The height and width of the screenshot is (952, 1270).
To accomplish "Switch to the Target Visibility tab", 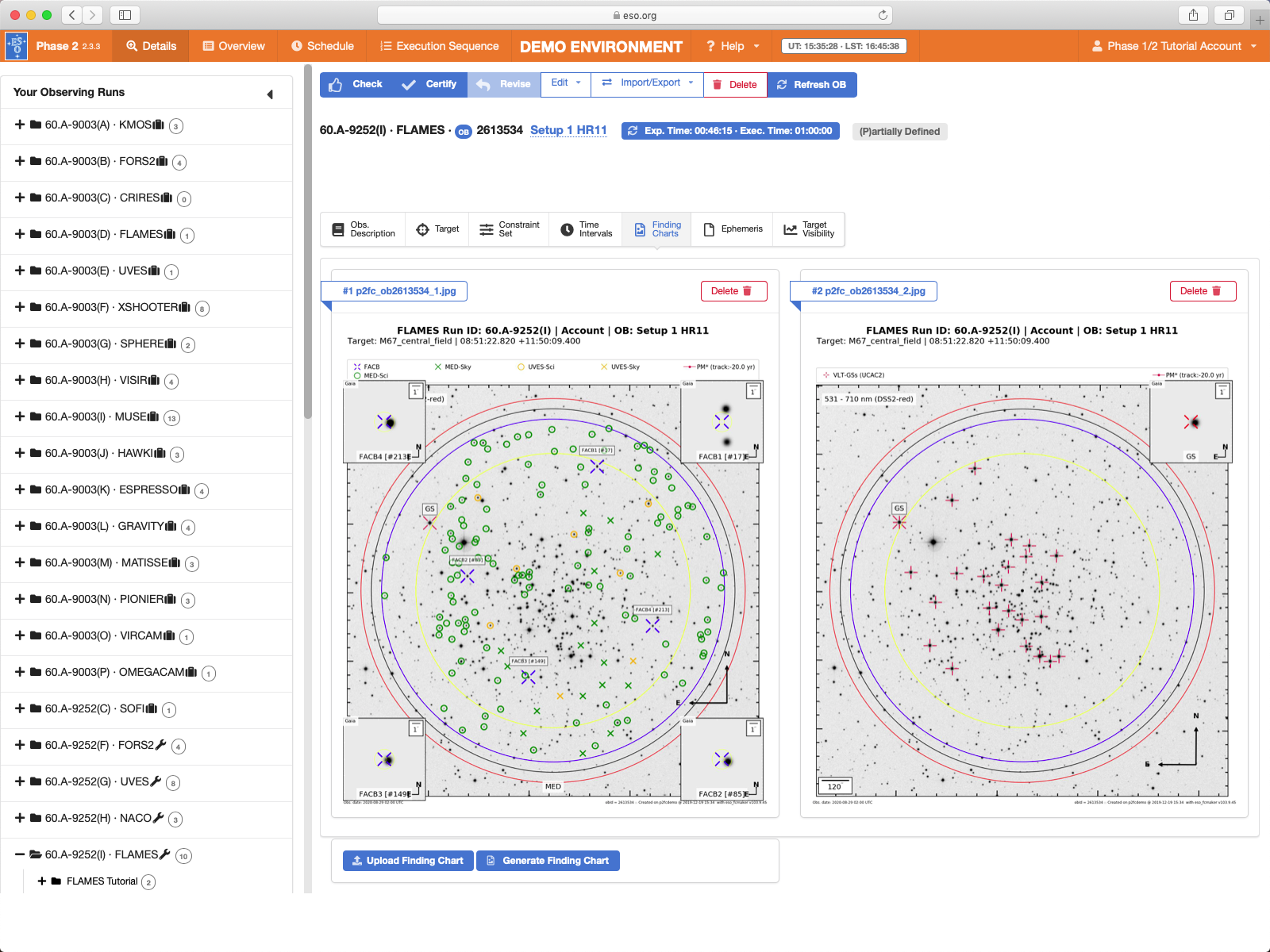I will point(809,229).
